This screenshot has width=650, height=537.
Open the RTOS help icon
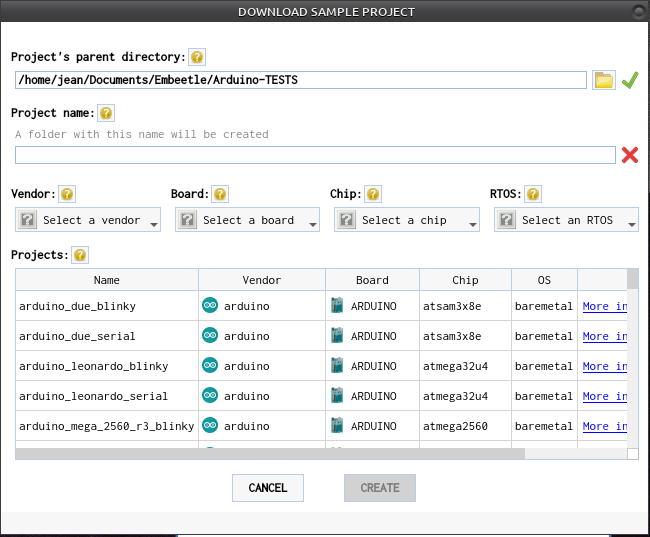point(533,194)
